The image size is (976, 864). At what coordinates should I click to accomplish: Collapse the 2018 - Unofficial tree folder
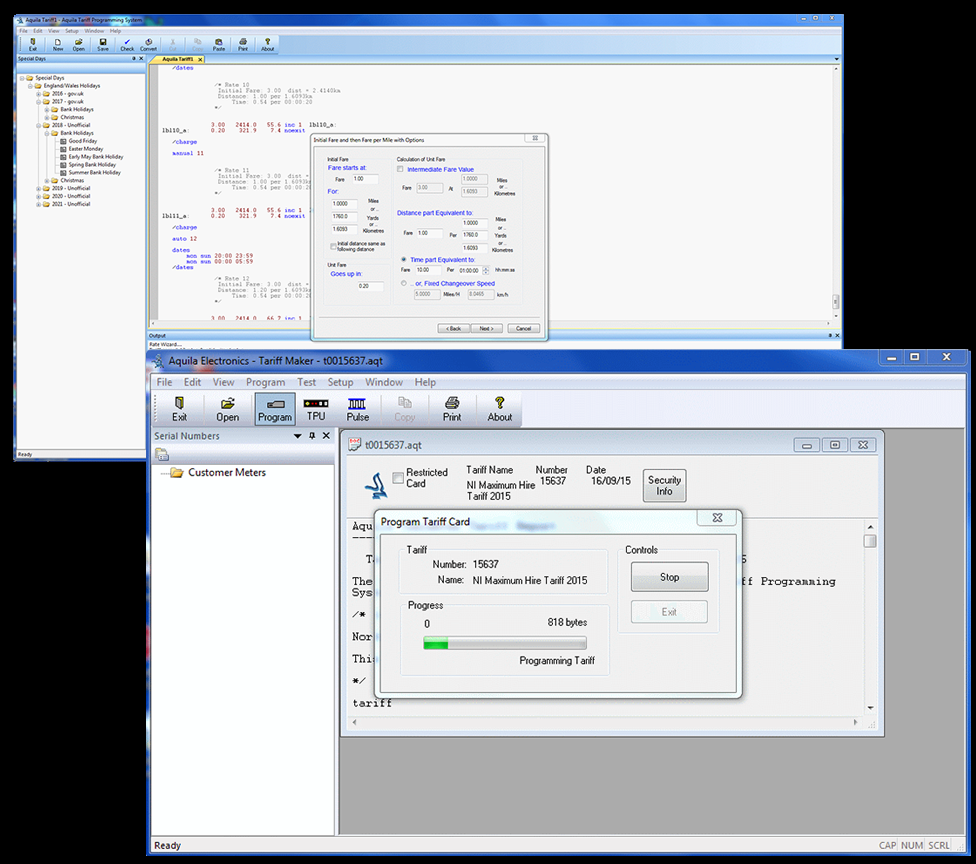[38, 125]
